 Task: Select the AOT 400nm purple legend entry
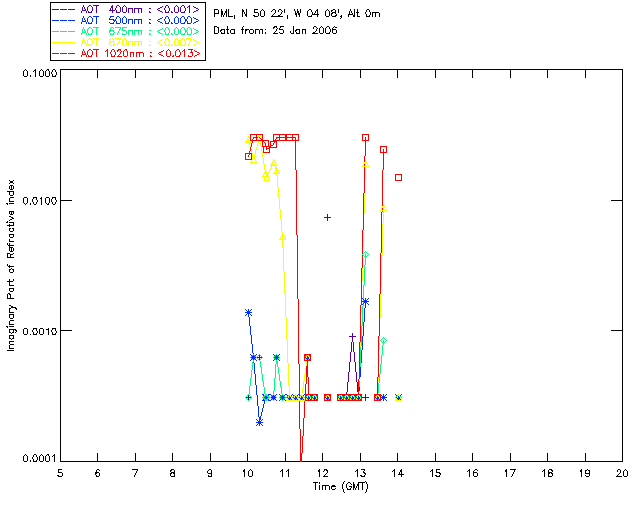127,9
